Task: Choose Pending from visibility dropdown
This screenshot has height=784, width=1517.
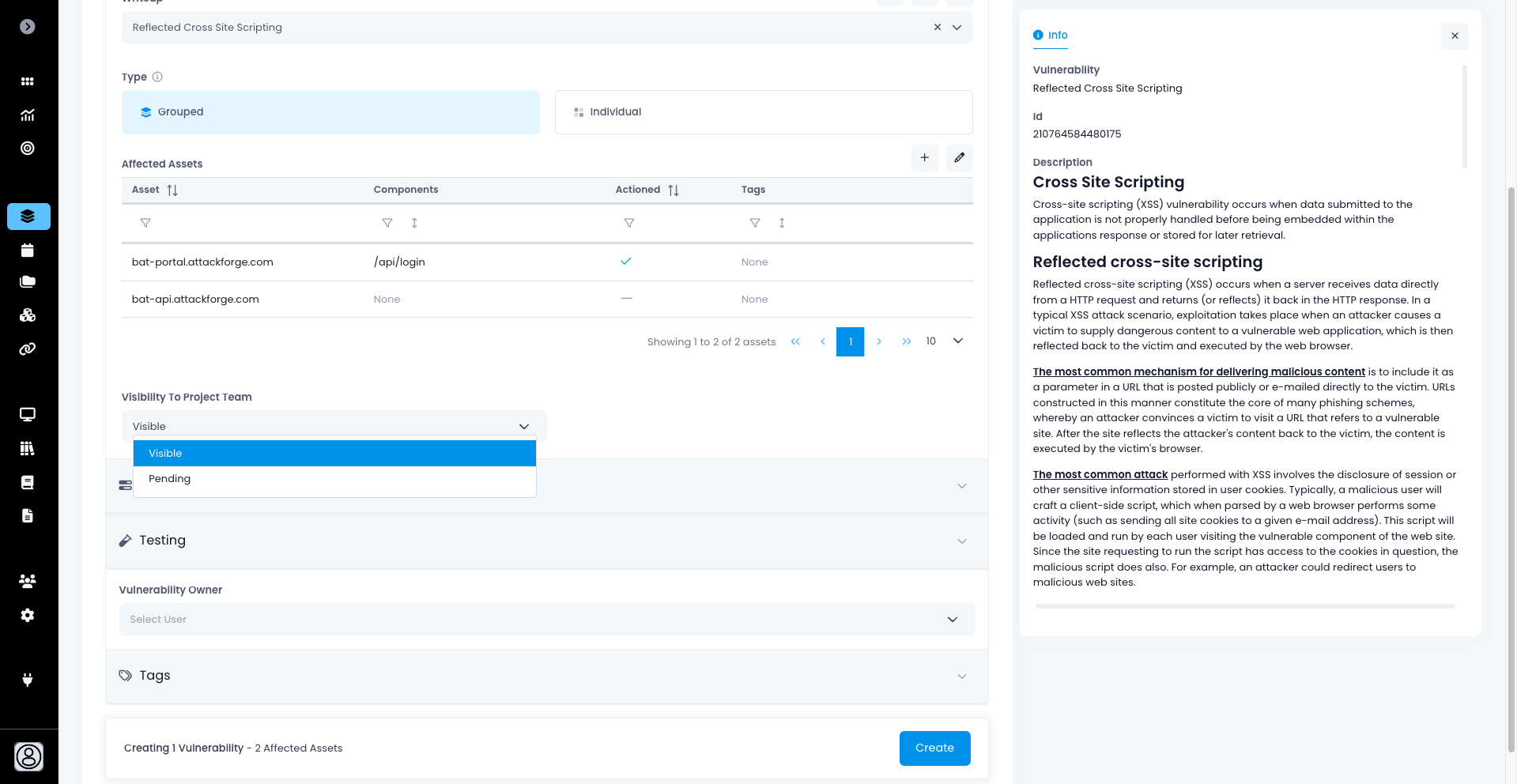Action: [170, 479]
